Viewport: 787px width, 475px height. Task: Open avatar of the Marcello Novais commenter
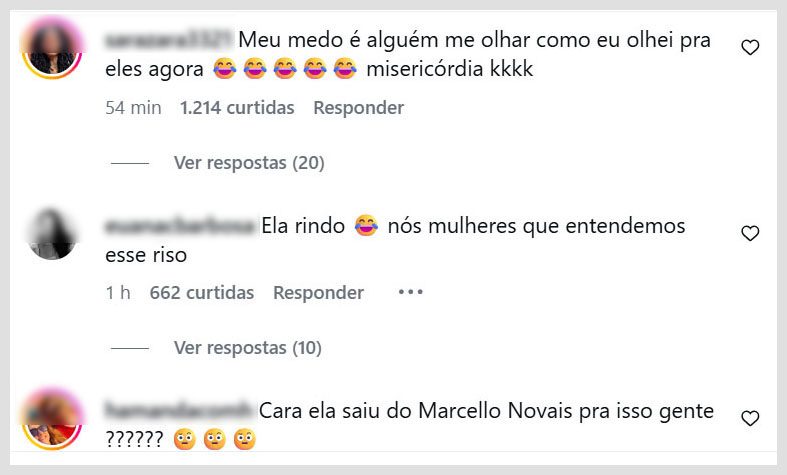click(53, 419)
